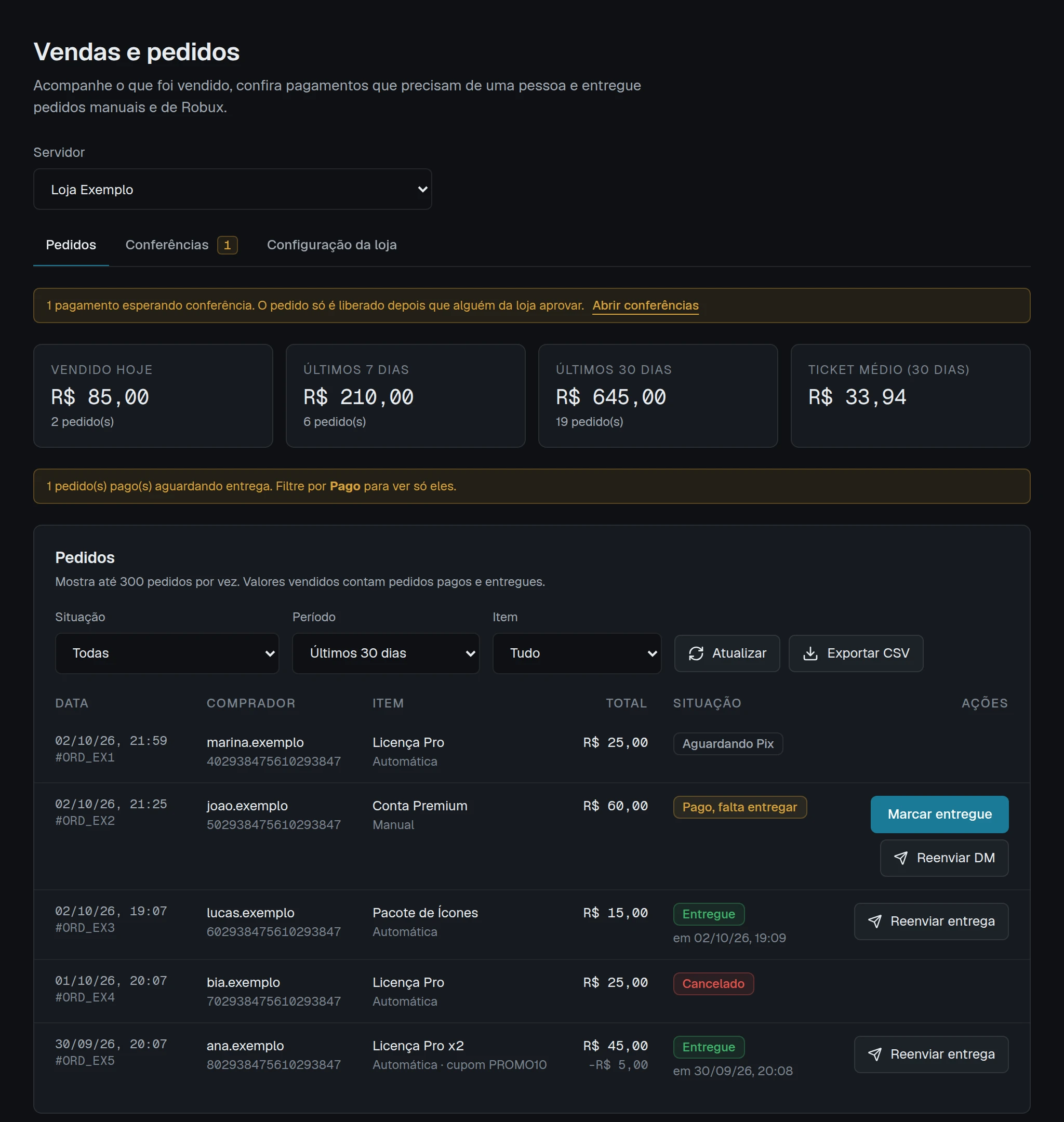Switch to the Conferências tab
This screenshot has height=1122, width=1064.
[181, 245]
